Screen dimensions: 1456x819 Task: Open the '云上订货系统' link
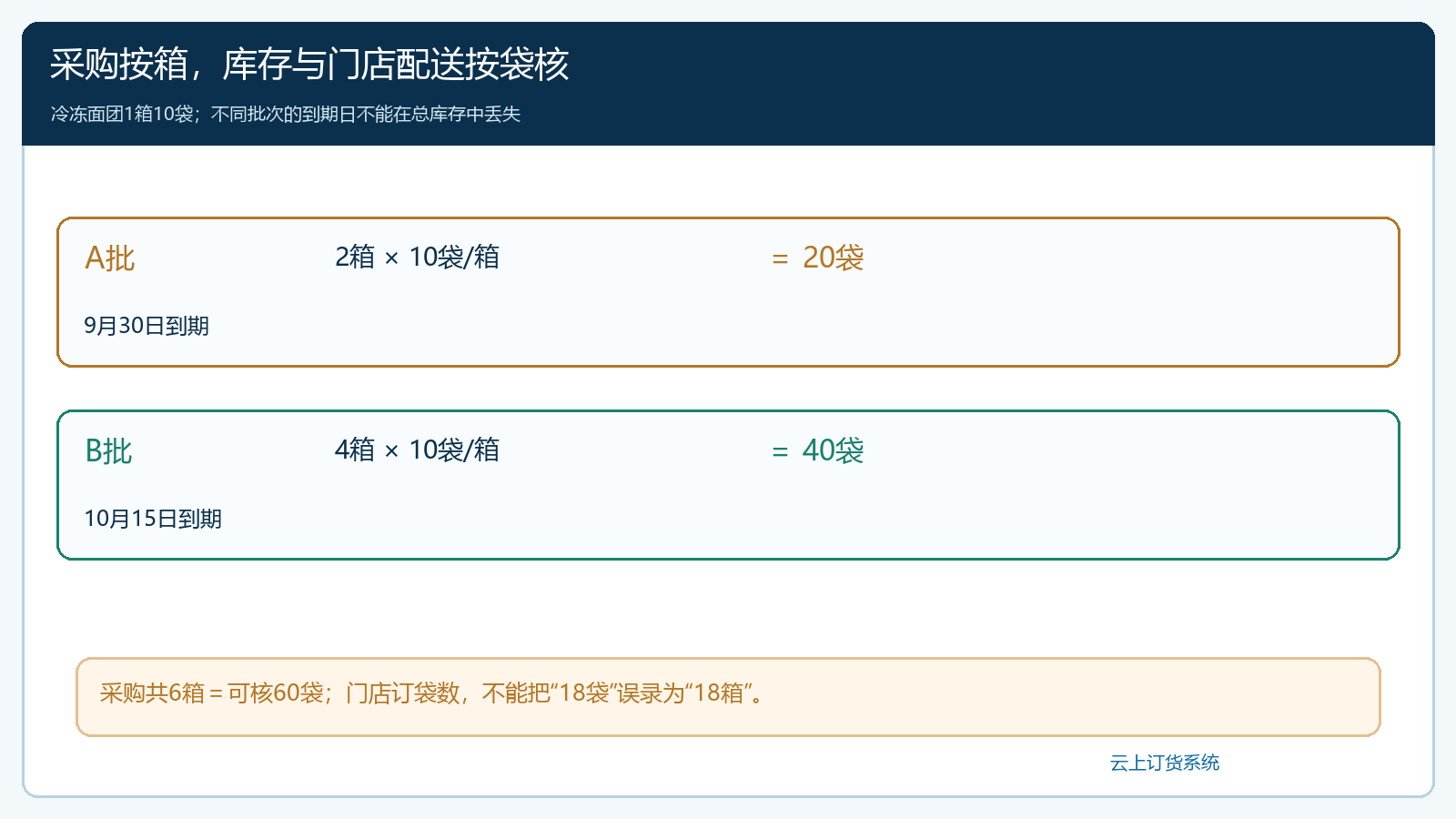(x=1165, y=763)
